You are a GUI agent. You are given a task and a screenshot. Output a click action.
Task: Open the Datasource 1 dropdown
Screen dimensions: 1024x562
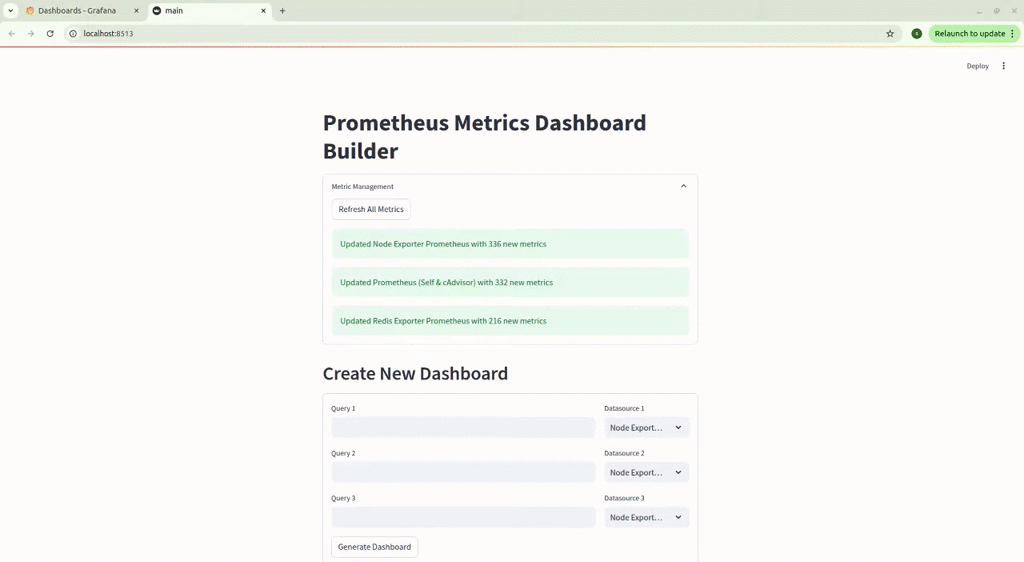point(647,428)
